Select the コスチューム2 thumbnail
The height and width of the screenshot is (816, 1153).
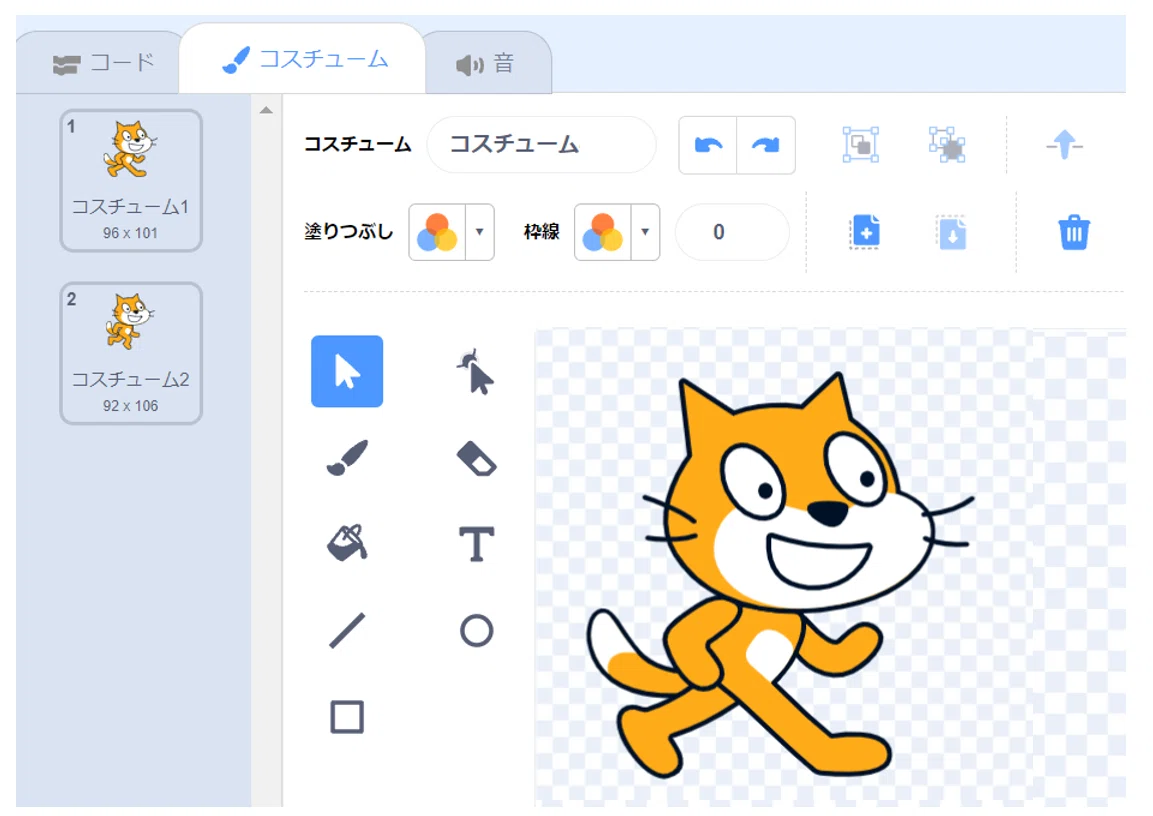click(x=131, y=353)
